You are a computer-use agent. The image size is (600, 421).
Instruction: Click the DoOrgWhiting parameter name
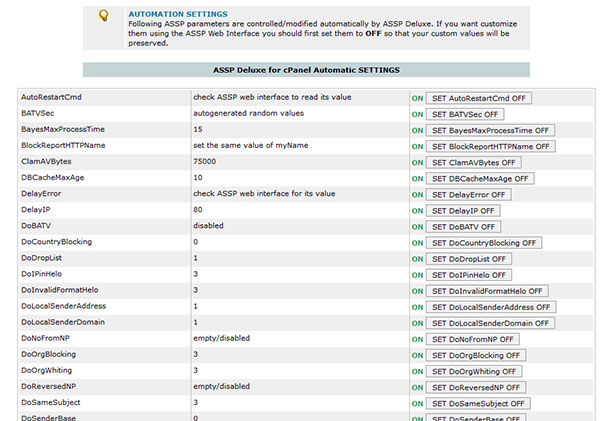pyautogui.click(x=46, y=370)
